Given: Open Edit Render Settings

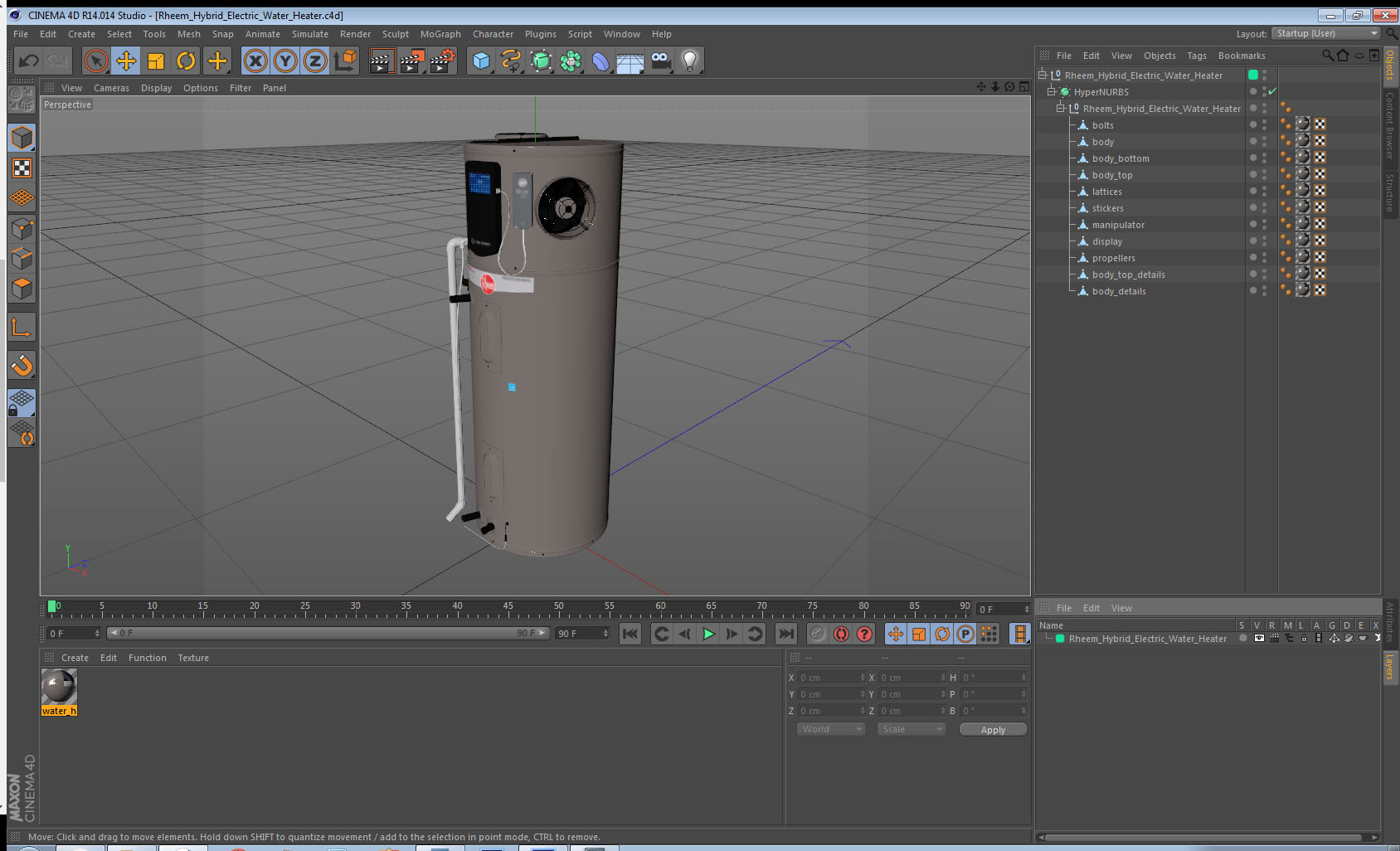Looking at the screenshot, I should click(x=442, y=61).
